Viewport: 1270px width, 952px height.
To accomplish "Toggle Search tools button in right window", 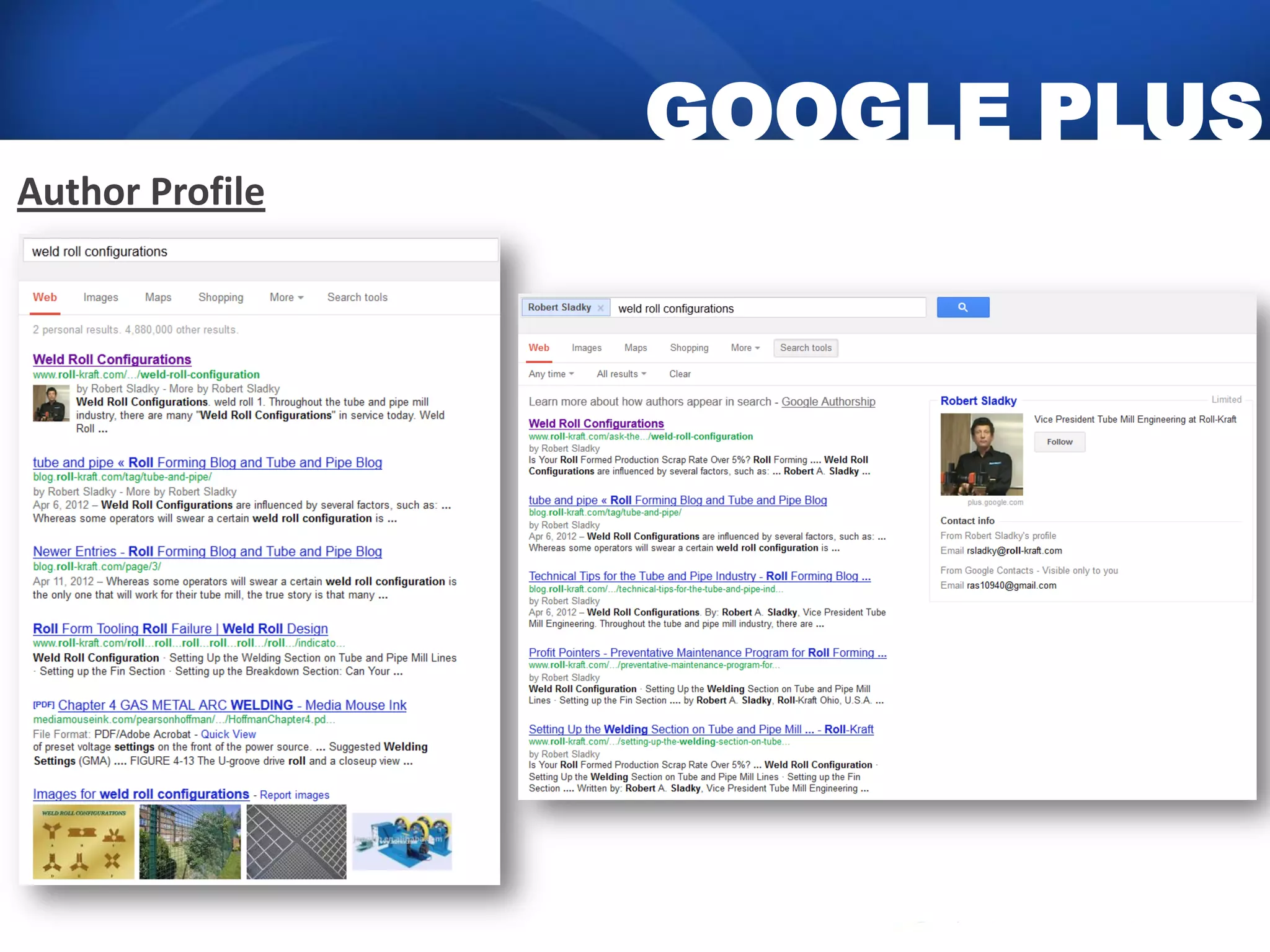I will pos(806,348).
